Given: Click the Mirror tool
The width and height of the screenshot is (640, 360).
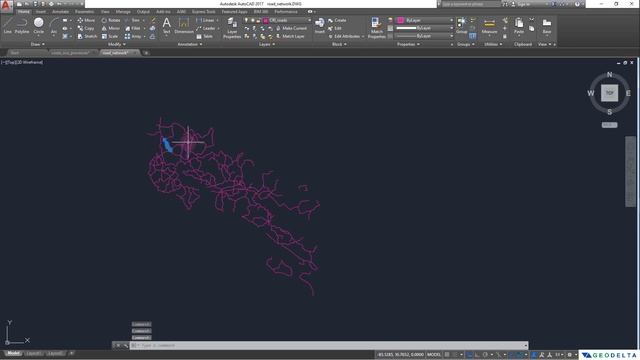Looking at the screenshot, I should pyautogui.click(x=111, y=28).
